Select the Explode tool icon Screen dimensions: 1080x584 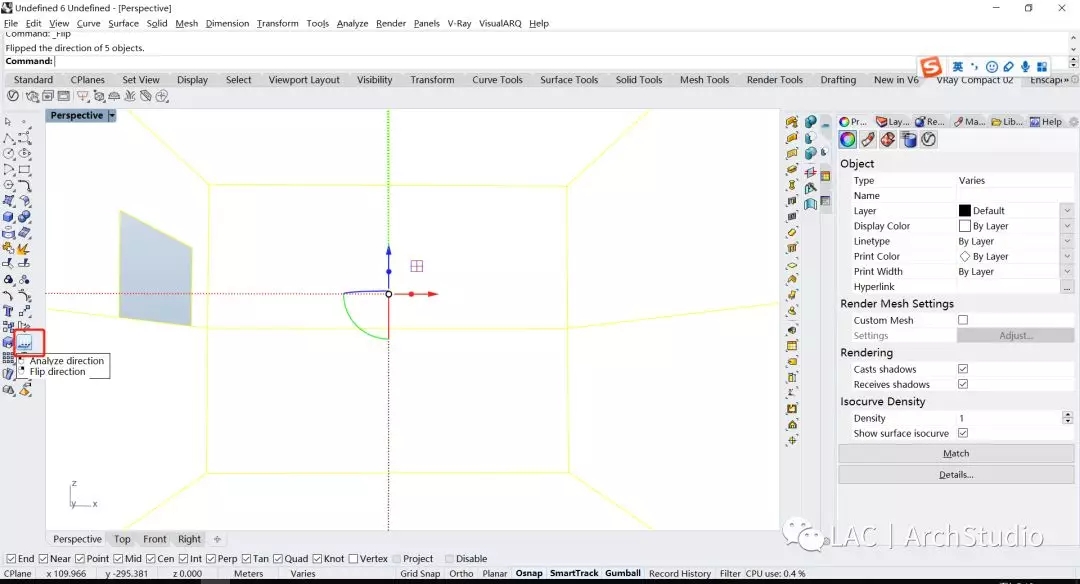coord(24,249)
